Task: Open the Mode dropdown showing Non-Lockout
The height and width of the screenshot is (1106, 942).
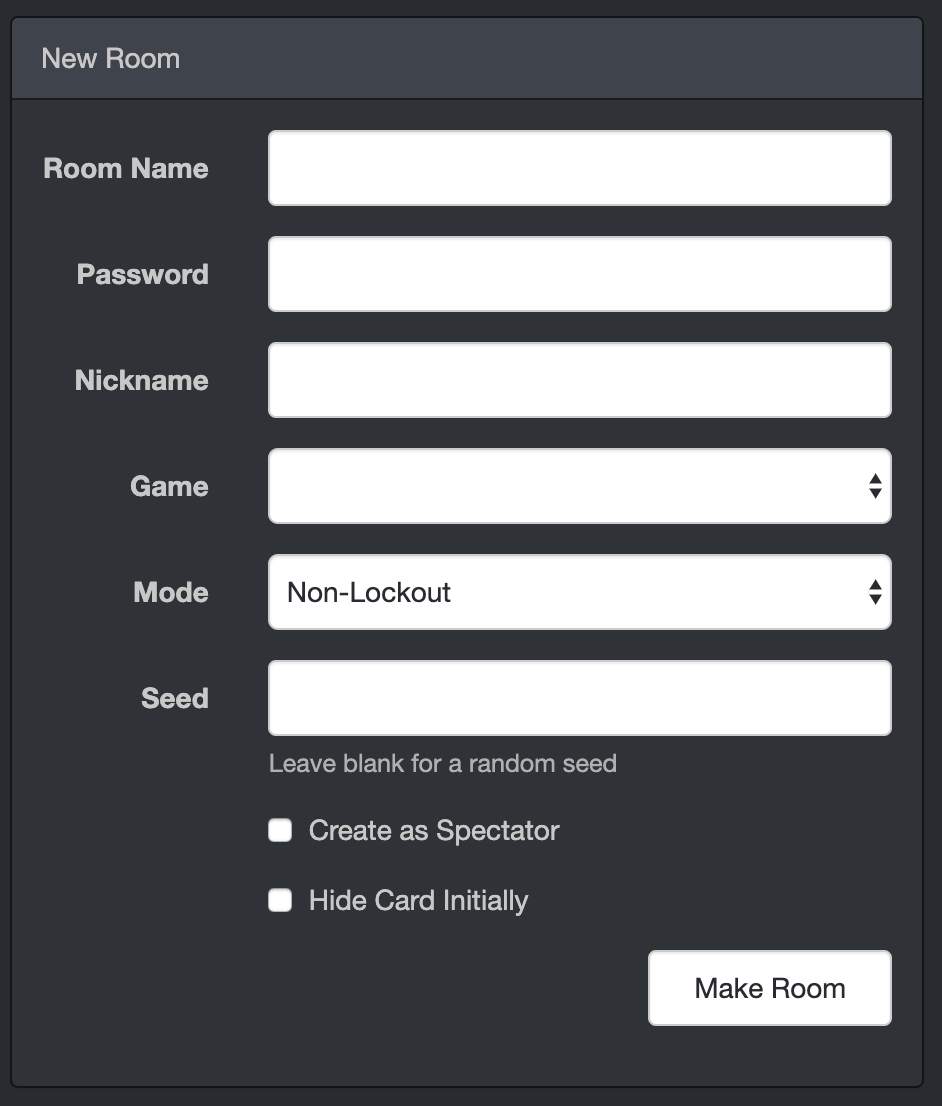Action: point(579,592)
